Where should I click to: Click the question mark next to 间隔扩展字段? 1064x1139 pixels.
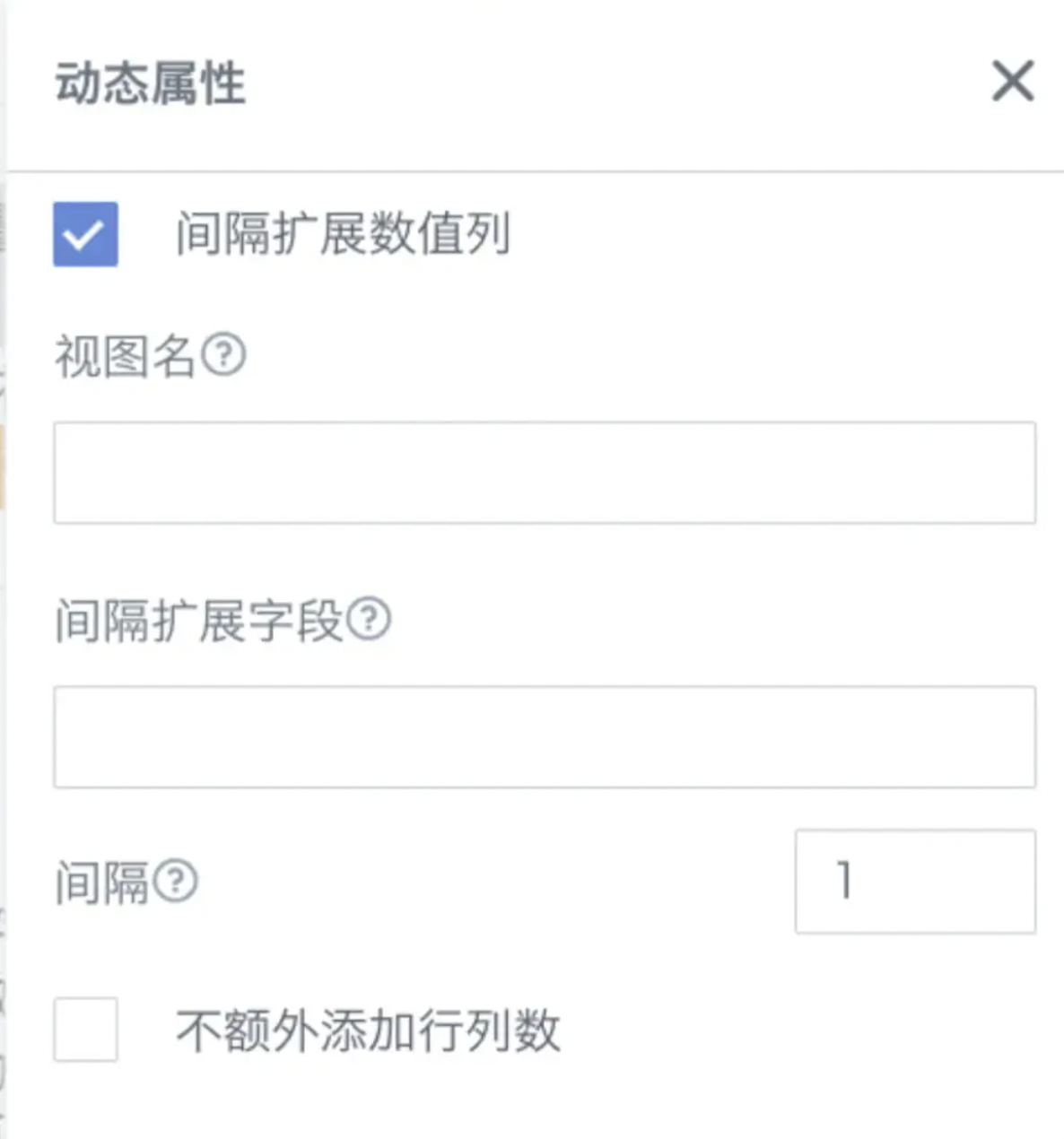click(x=369, y=619)
